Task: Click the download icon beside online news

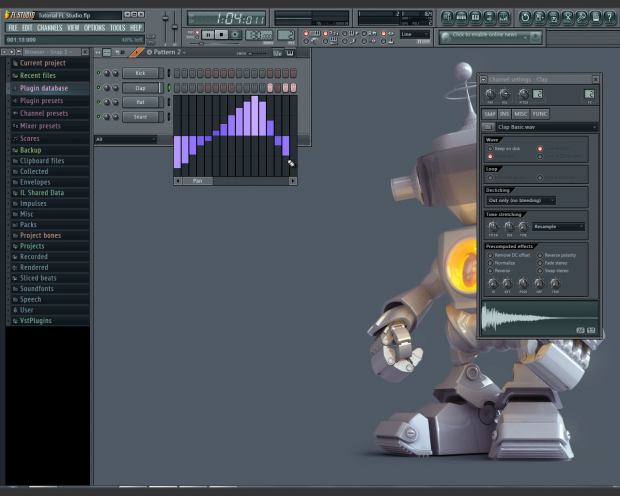Action: pos(535,37)
